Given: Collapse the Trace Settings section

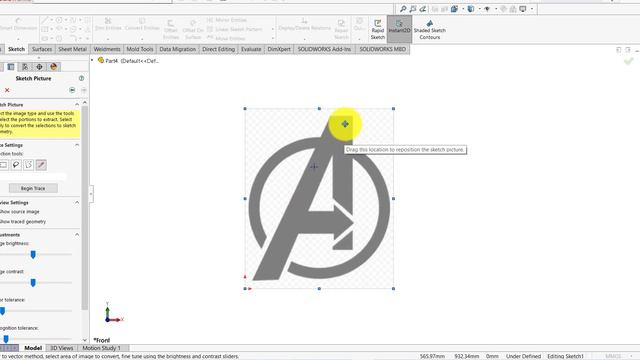Looking at the screenshot, I should coord(77,145).
